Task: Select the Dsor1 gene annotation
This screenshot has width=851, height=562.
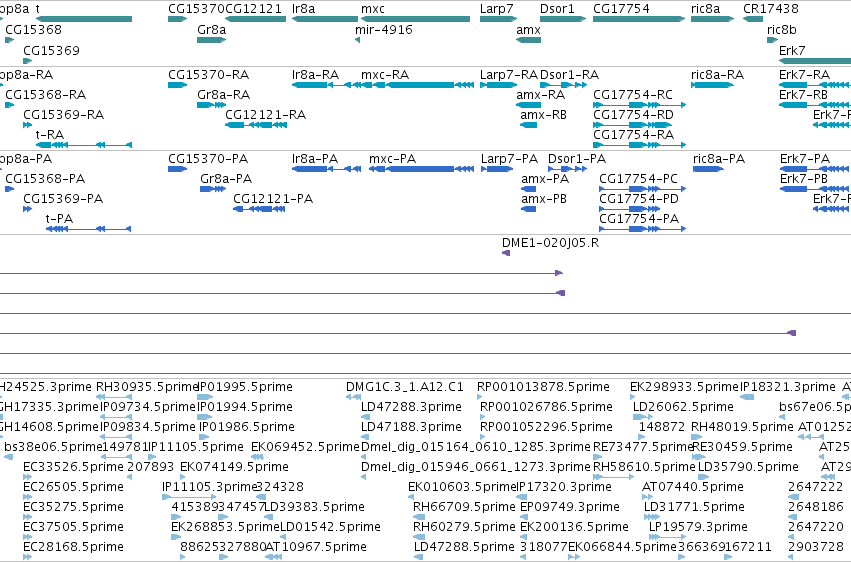Action: [x=563, y=19]
